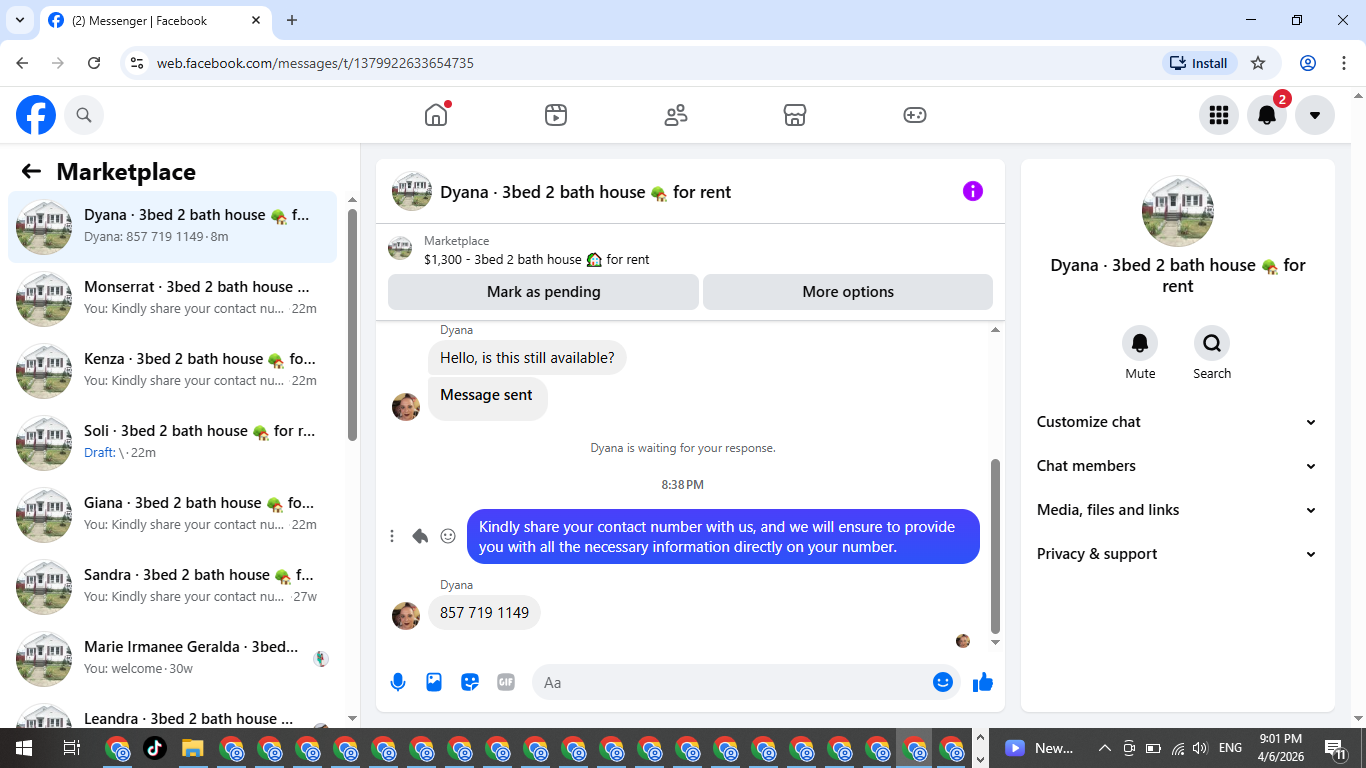Go to Home feed icon
The height and width of the screenshot is (768, 1366).
436,115
